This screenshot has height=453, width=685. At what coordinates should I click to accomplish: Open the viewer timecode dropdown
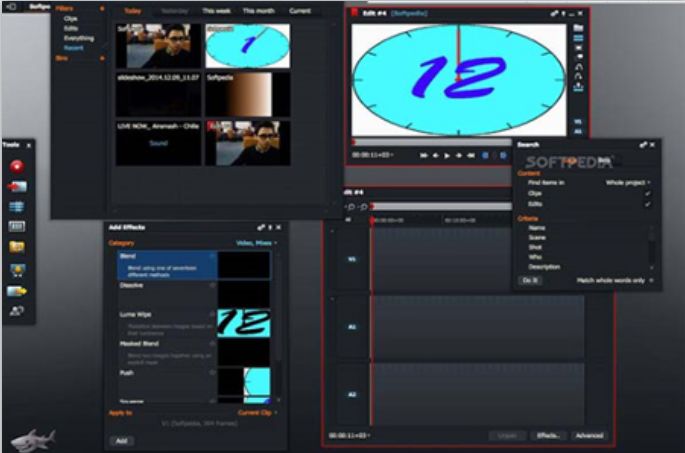(x=373, y=155)
